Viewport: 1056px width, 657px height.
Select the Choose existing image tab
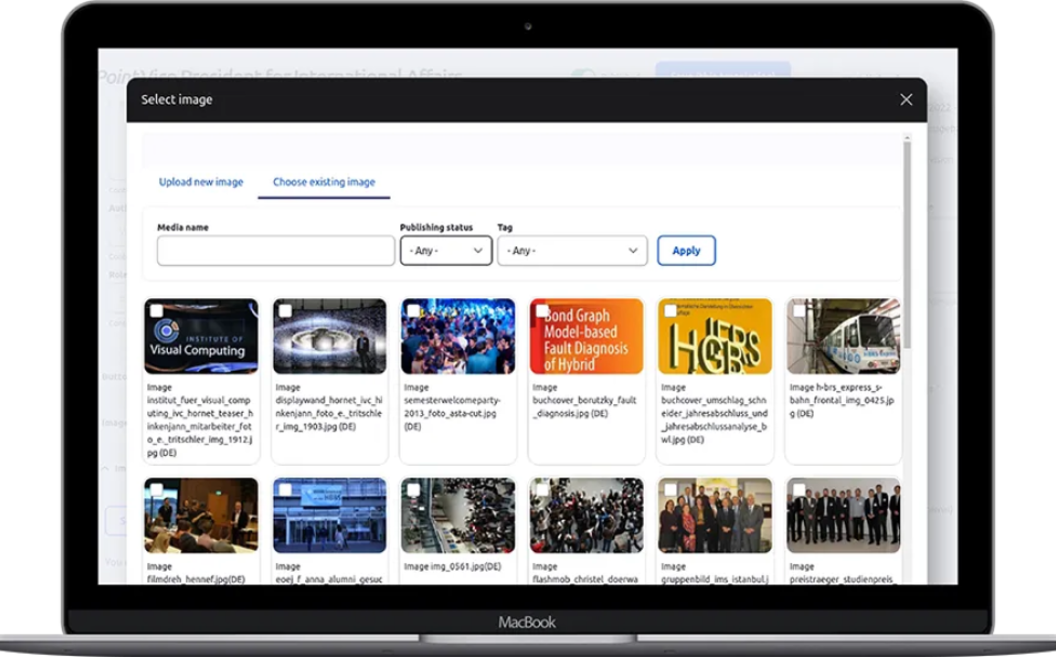pyautogui.click(x=324, y=182)
